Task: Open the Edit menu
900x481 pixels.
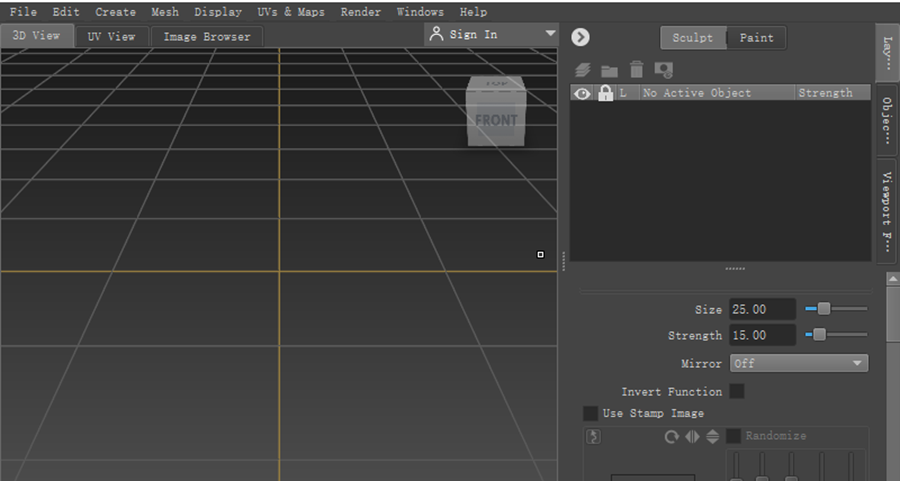Action: [x=66, y=11]
